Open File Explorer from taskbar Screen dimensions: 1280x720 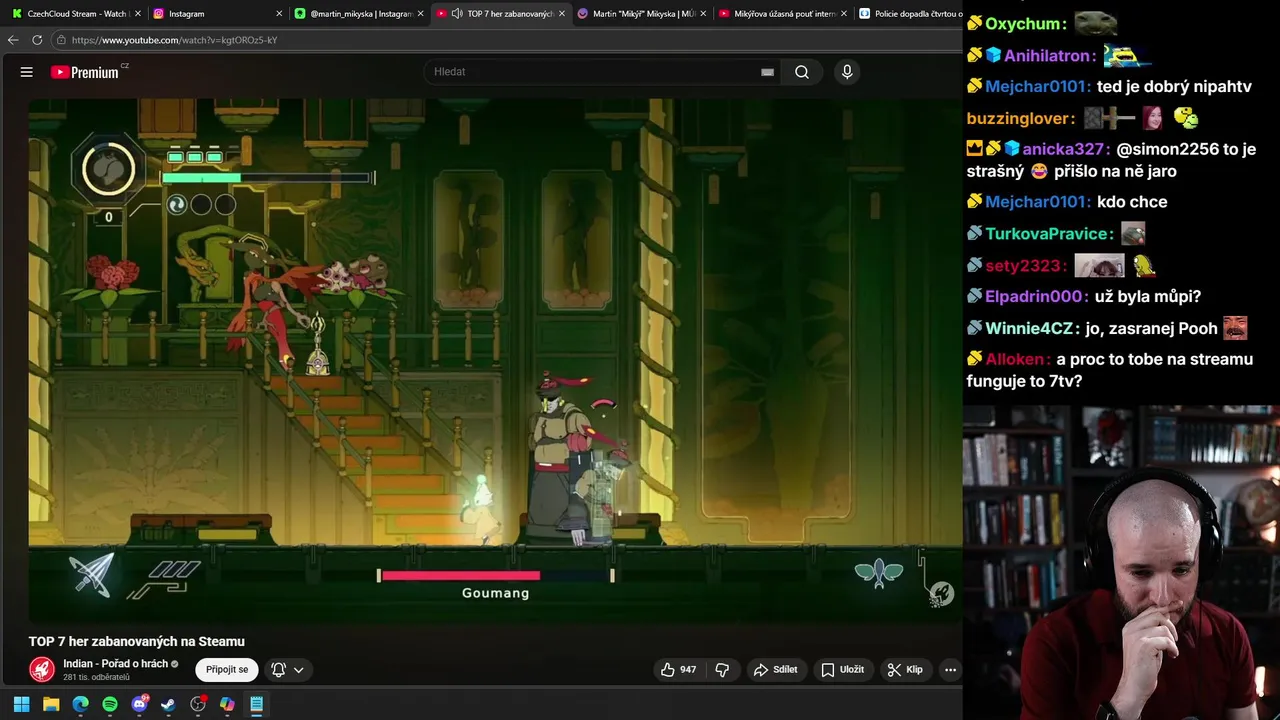pos(51,704)
